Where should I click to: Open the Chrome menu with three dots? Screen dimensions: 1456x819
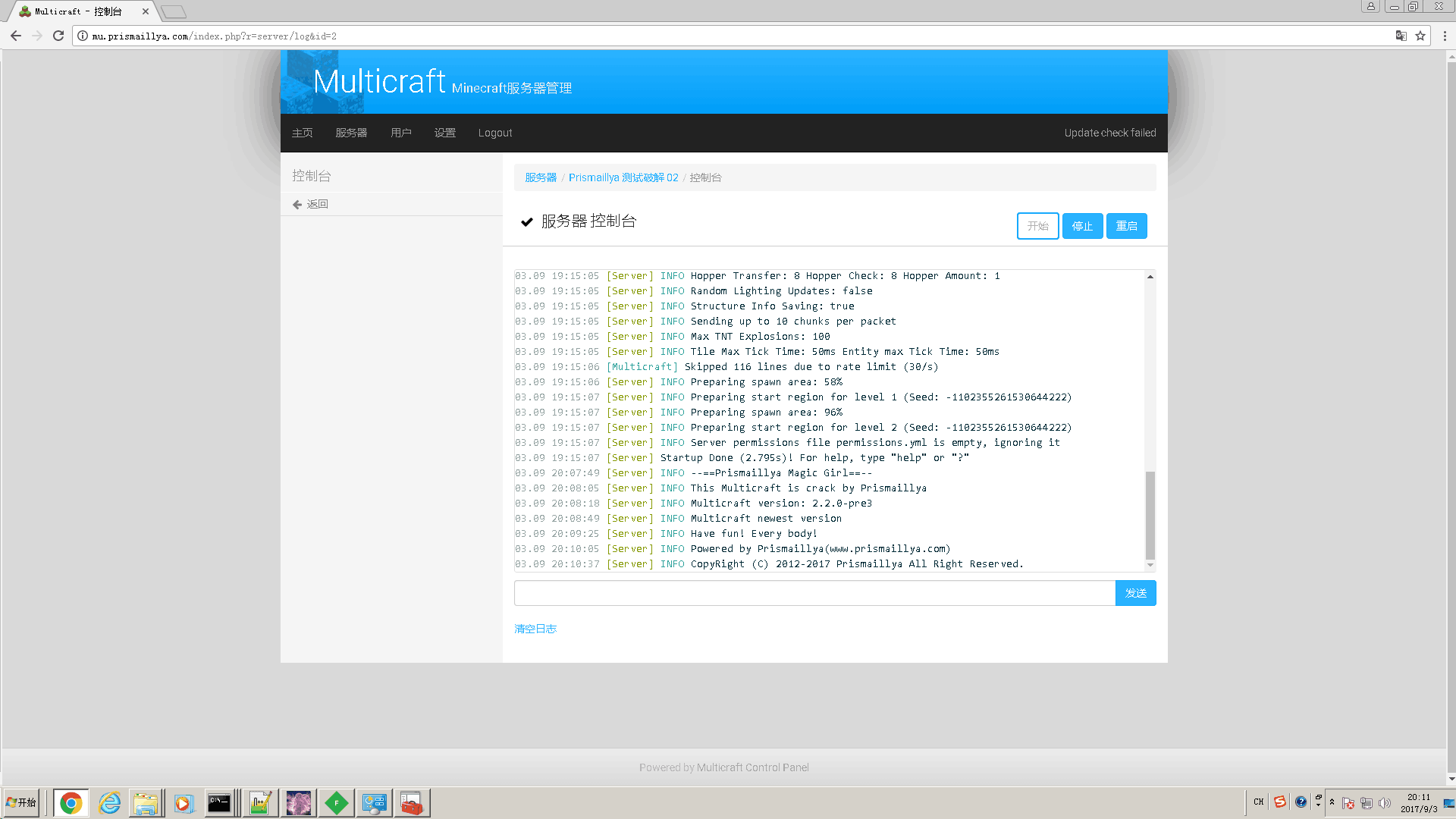[1445, 36]
